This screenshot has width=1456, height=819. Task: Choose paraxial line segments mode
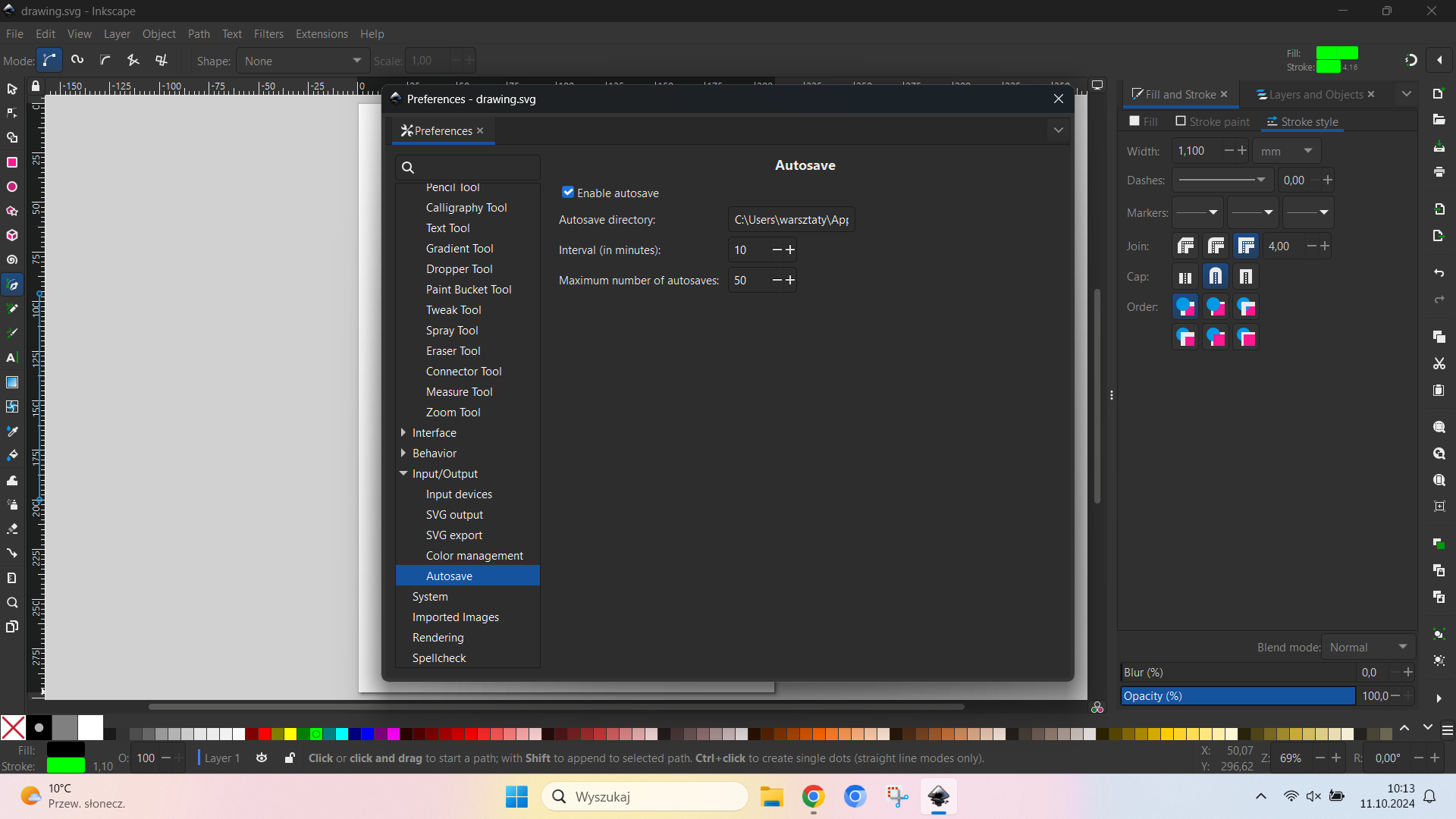point(162,61)
